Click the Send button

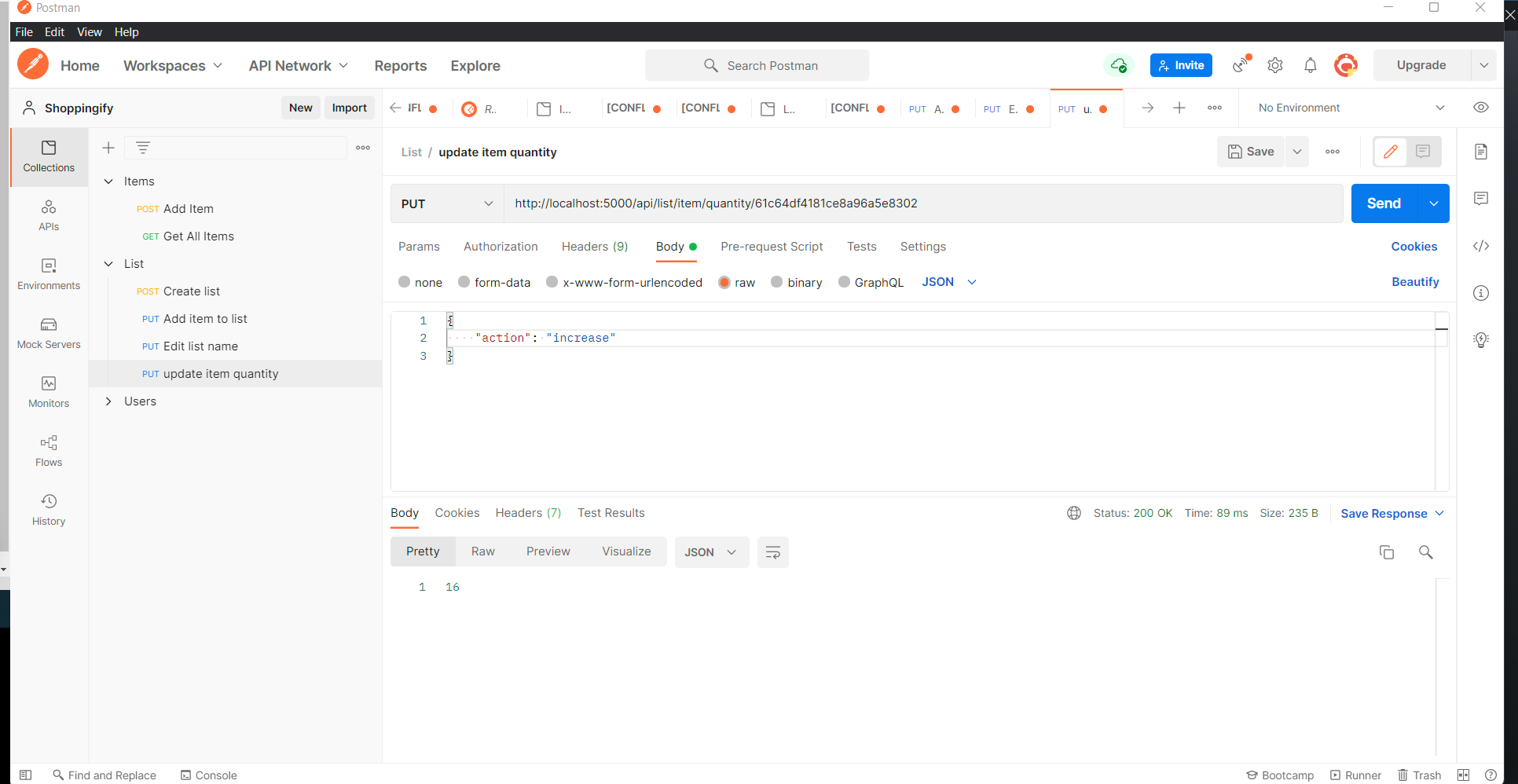pos(1384,203)
